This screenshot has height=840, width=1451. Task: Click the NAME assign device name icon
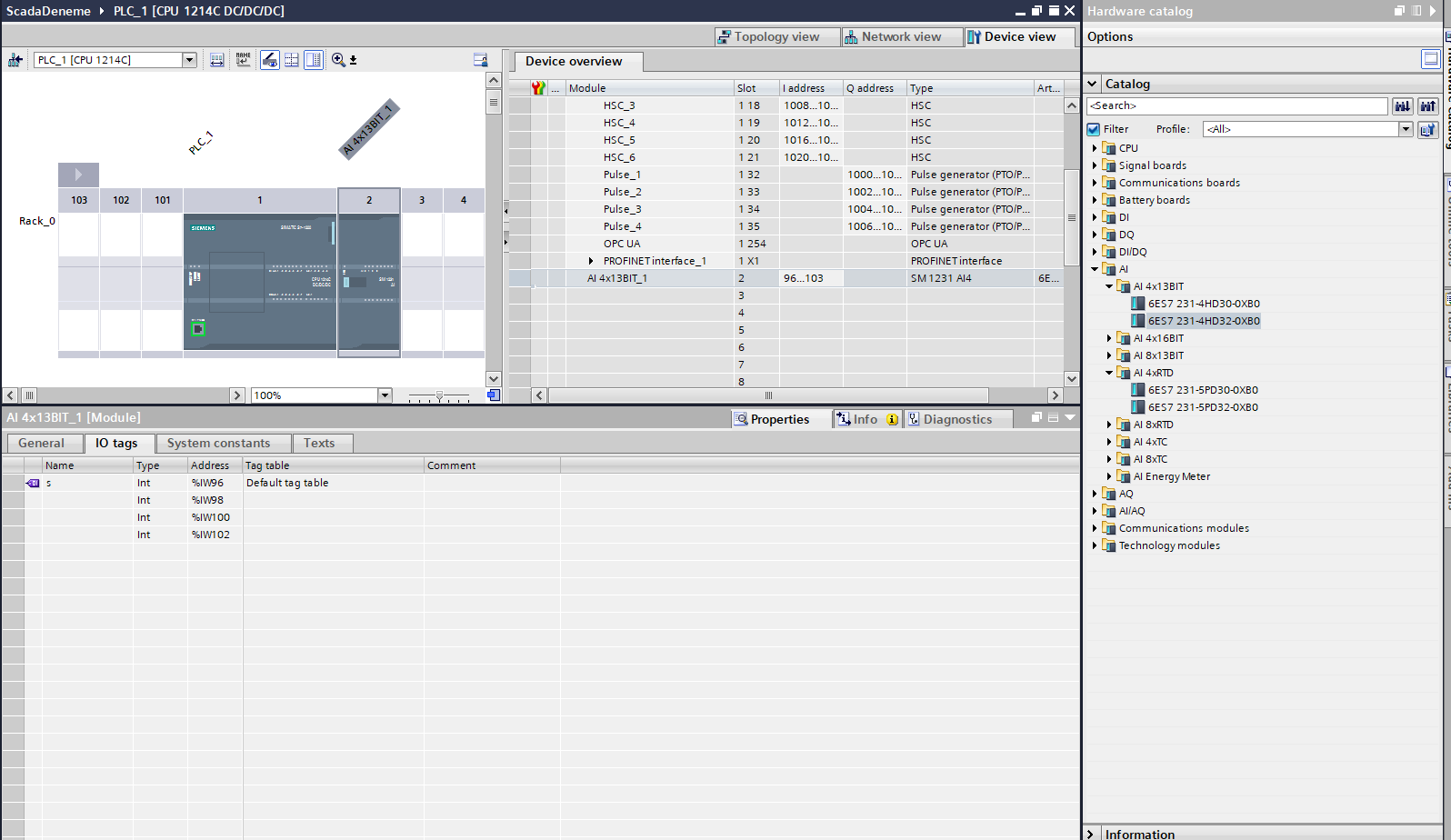click(x=244, y=60)
